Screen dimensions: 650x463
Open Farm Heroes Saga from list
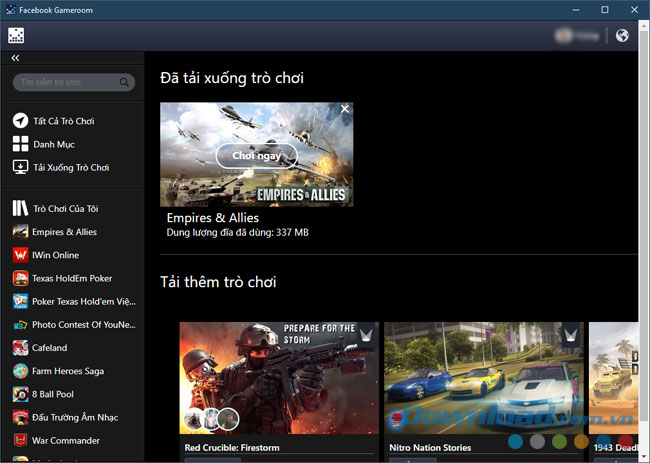pos(67,371)
